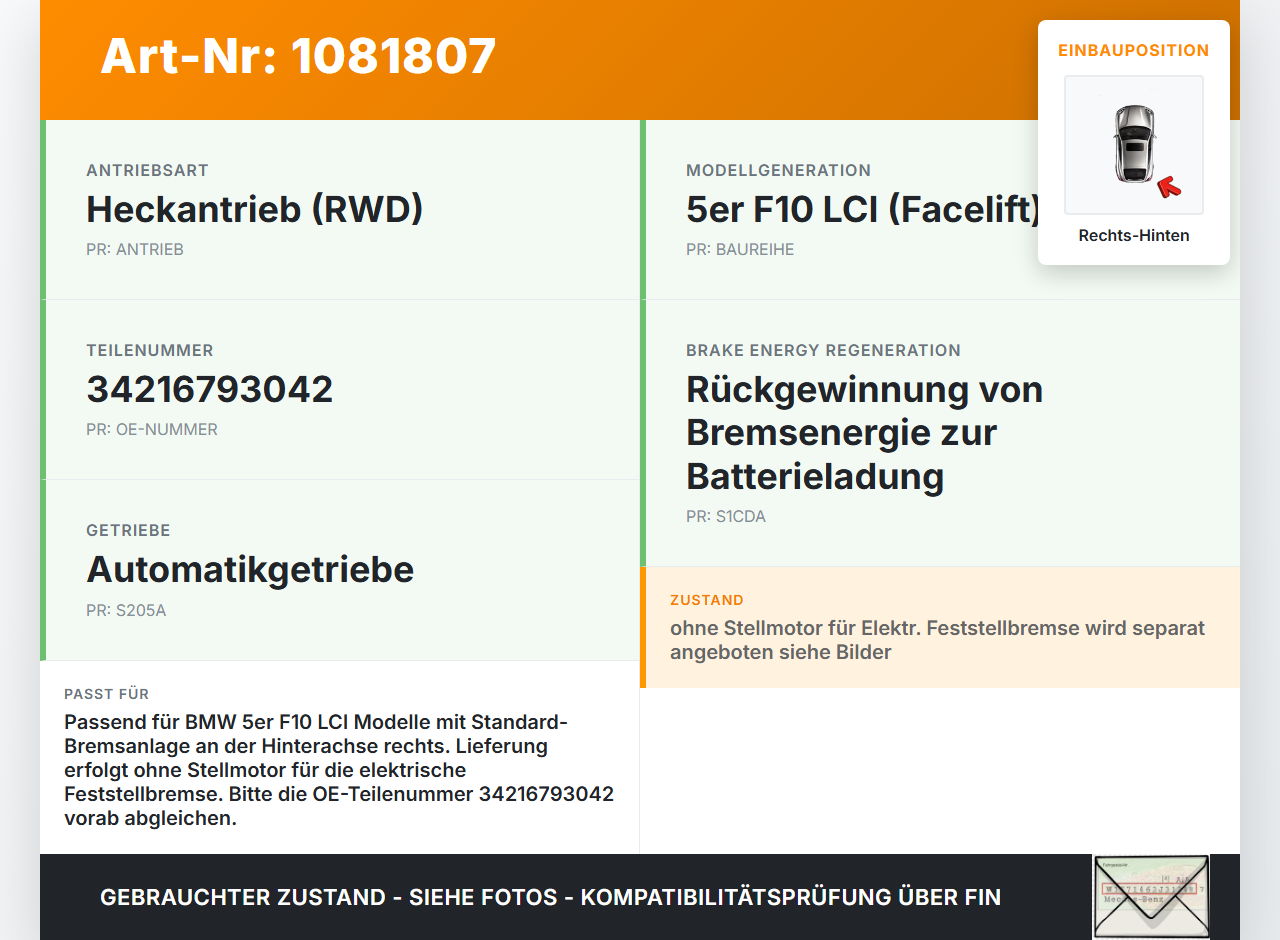Click the PR: S1CDA code
Image resolution: width=1280 pixels, height=940 pixels.
pos(726,517)
